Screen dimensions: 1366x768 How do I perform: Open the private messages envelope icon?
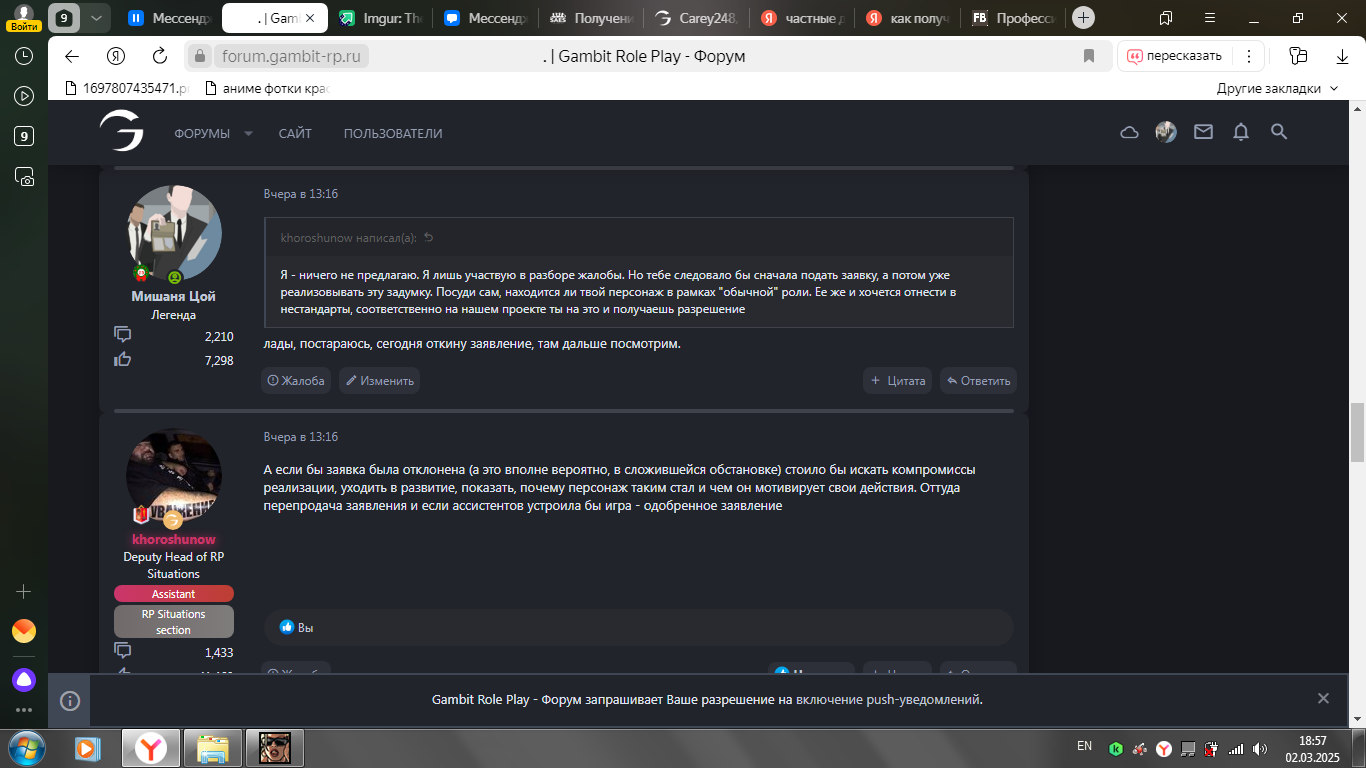click(x=1203, y=132)
